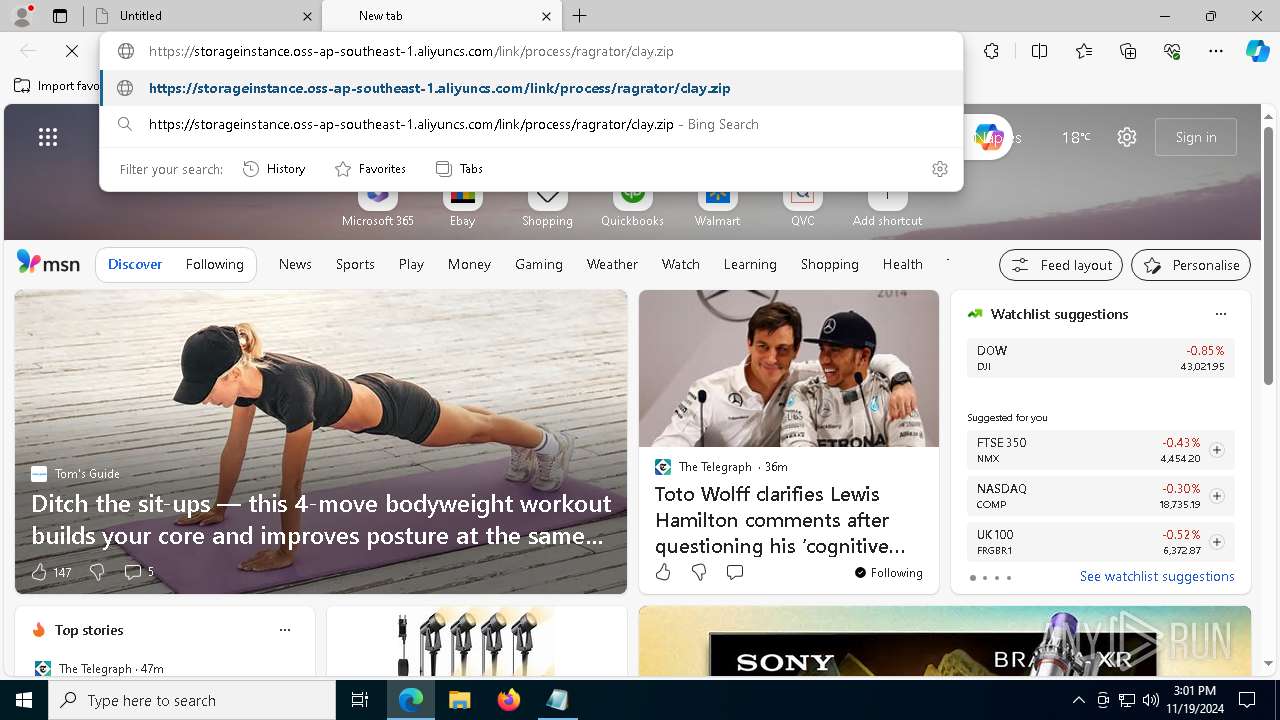Screen dimensions: 1280x720
Task: Open the Extensions puzzle icon
Action: 991,51
